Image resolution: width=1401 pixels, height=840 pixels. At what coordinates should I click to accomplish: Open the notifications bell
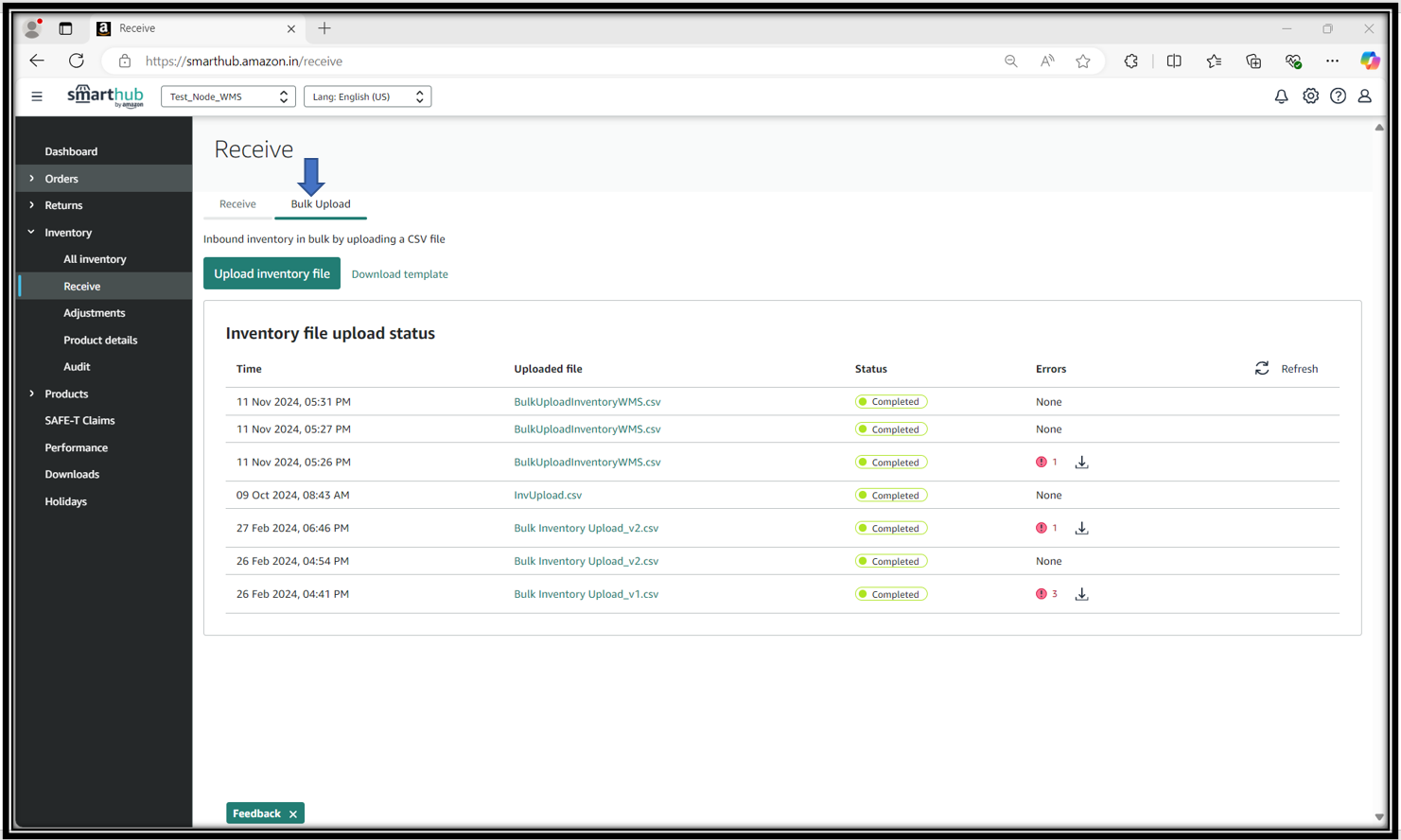[x=1281, y=96]
